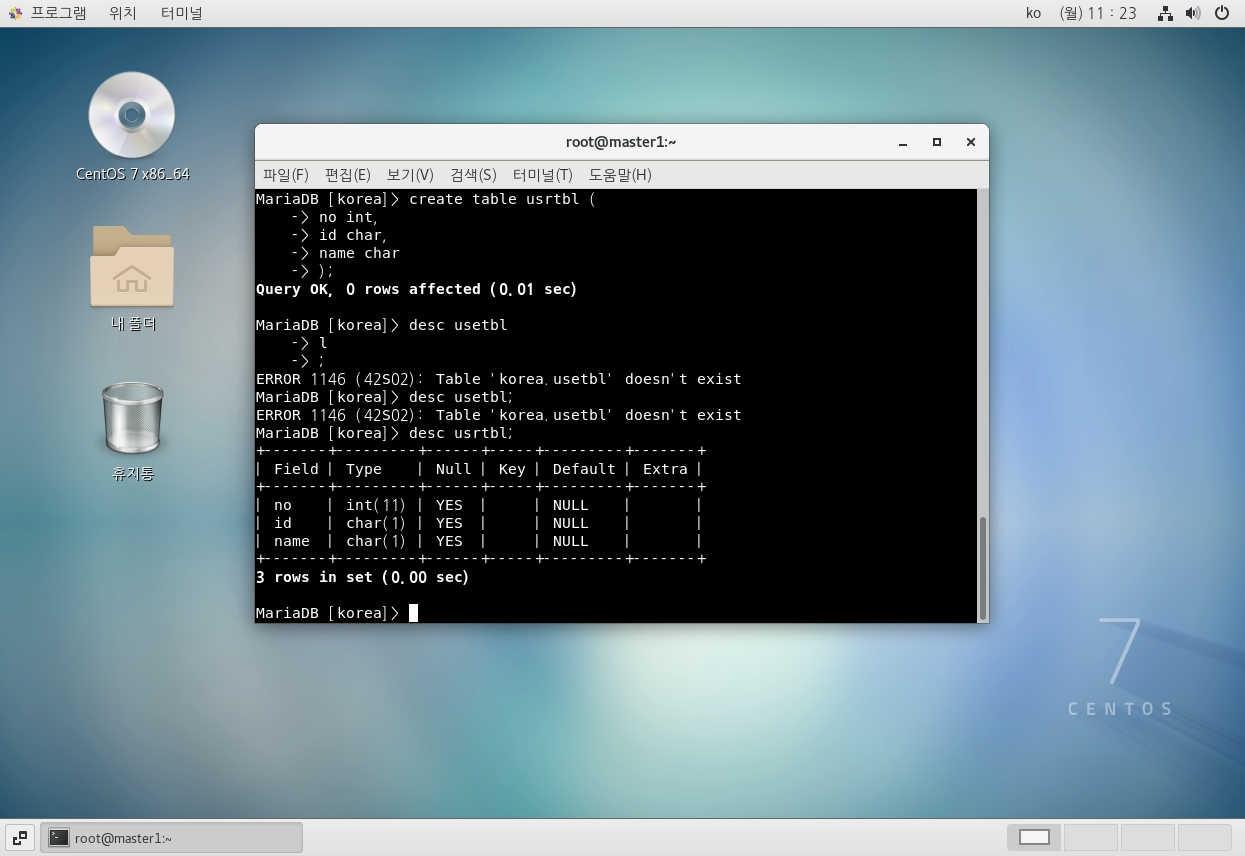1245x856 pixels.
Task: Click the terminal title bar root@master1:~
Action: coord(621,142)
